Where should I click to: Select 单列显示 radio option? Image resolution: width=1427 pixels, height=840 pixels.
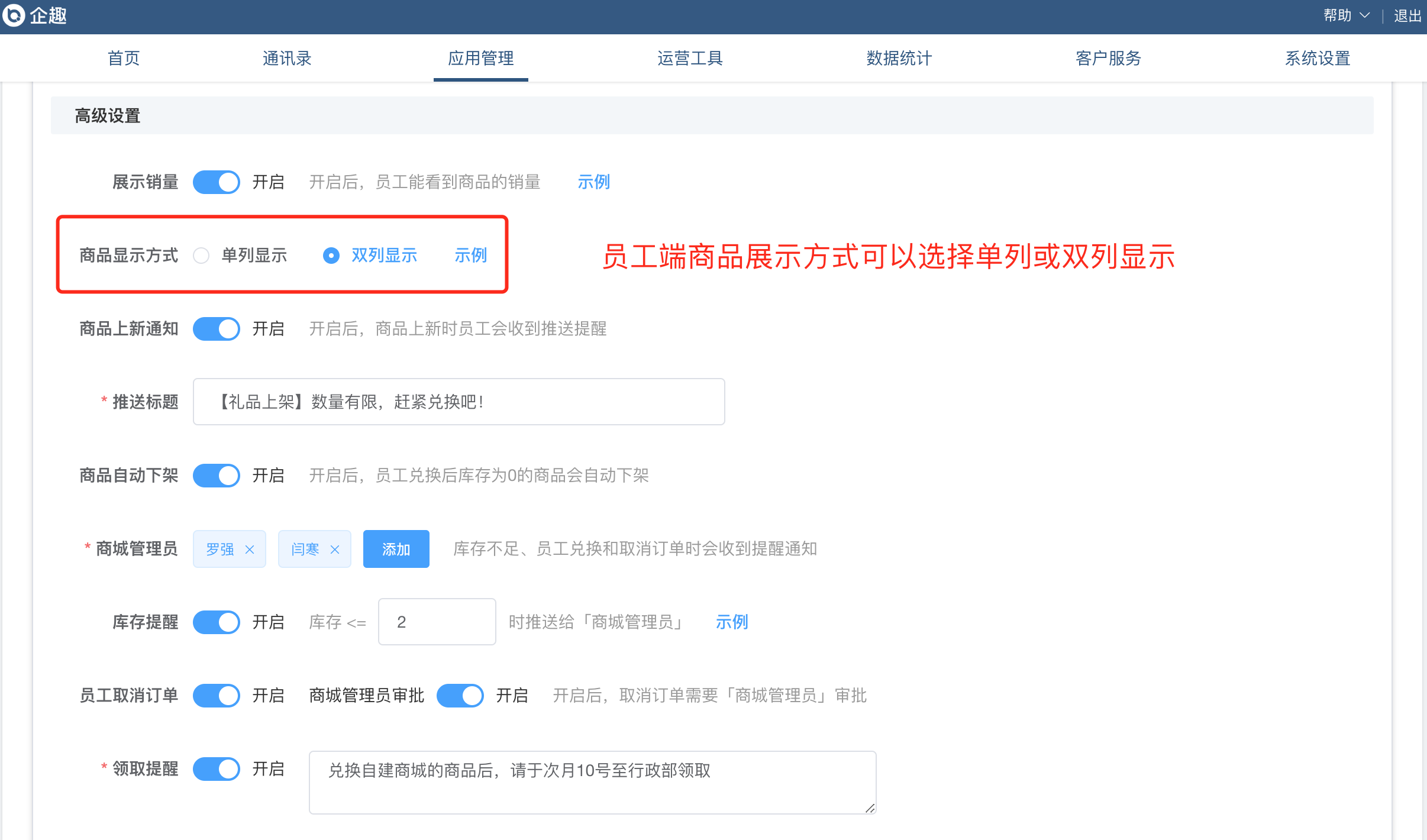click(202, 256)
